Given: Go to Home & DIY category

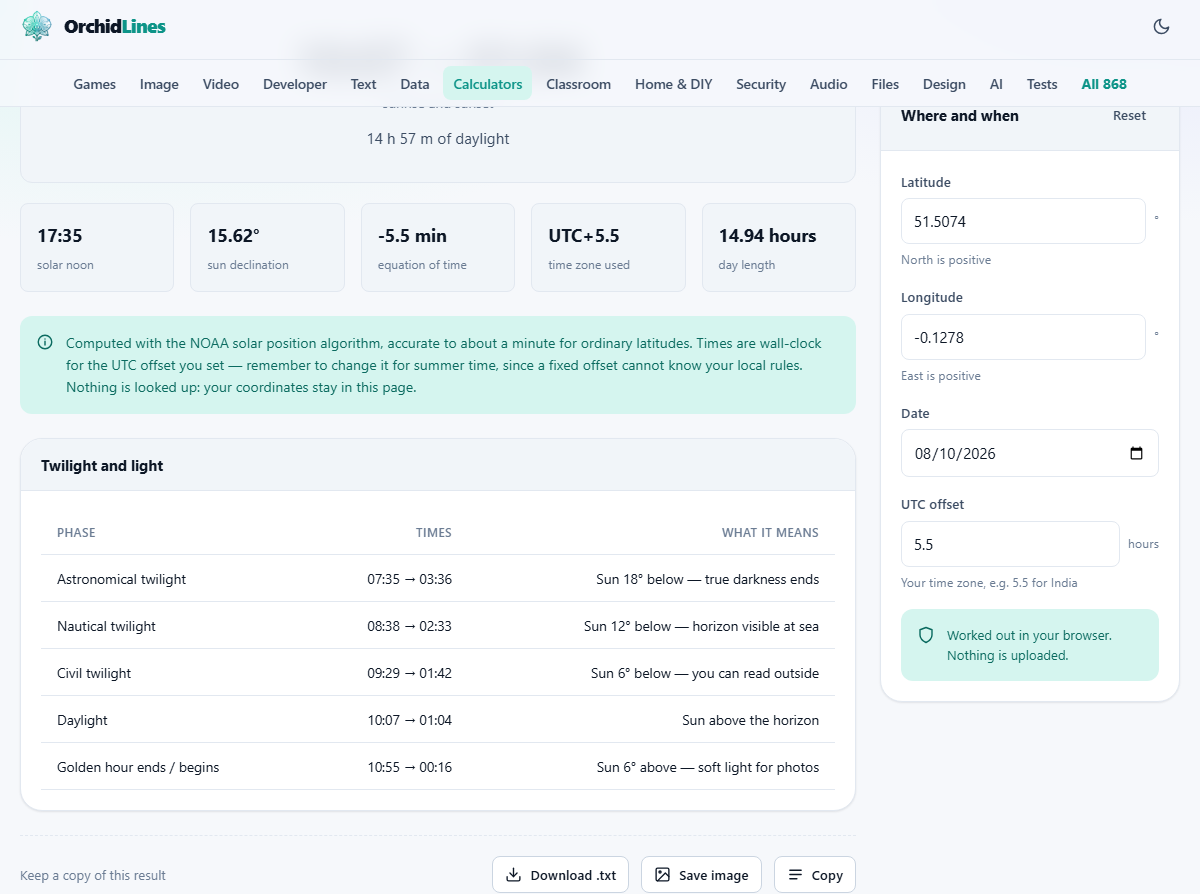Looking at the screenshot, I should point(674,84).
